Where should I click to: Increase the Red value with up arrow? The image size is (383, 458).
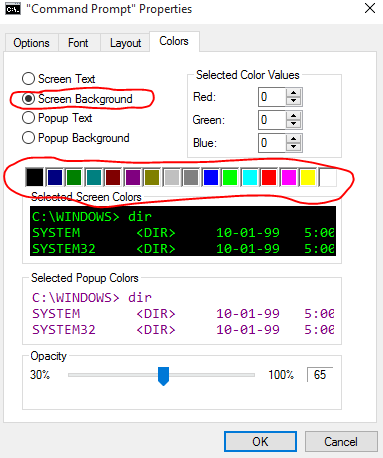click(x=294, y=93)
